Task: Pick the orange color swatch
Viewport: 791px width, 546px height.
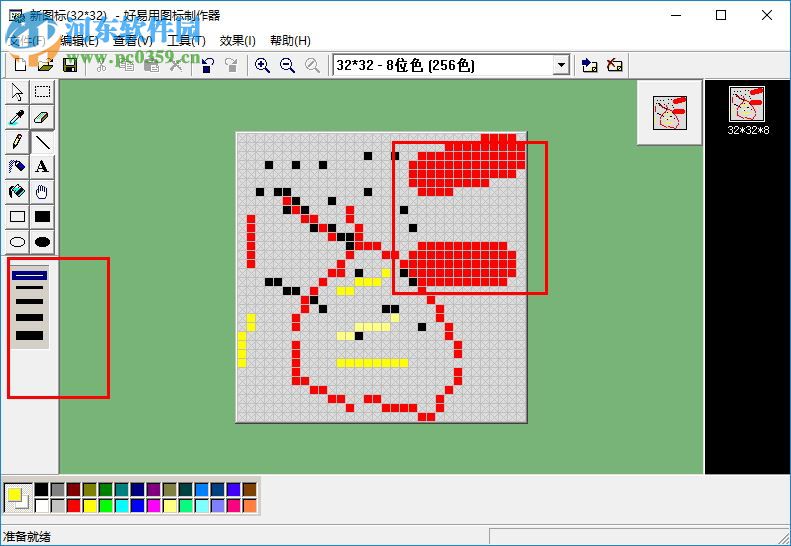Action: [250, 506]
